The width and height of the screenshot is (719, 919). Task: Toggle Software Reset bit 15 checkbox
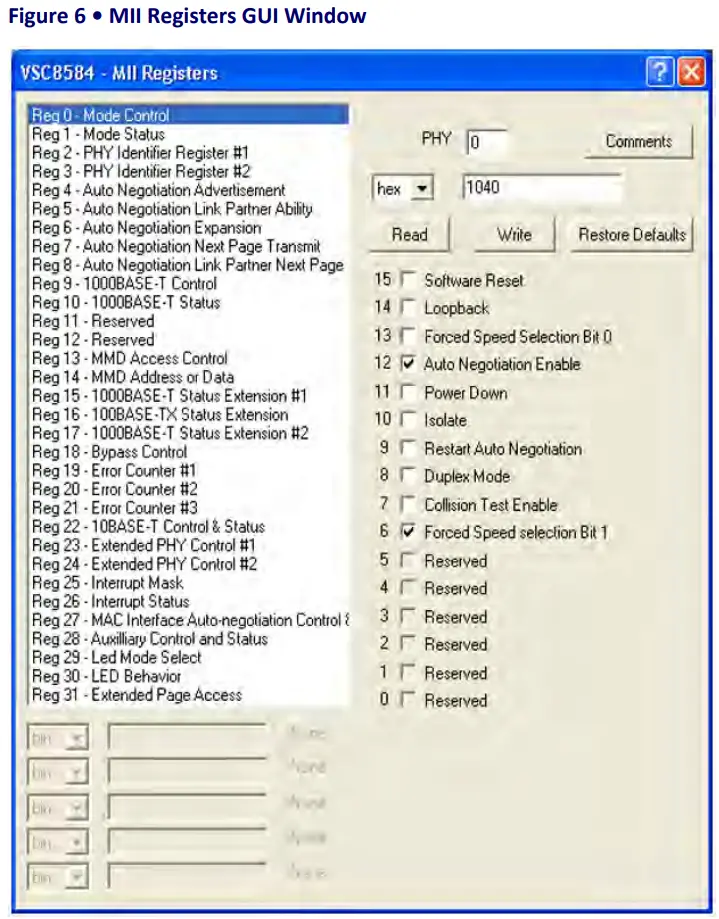[x=408, y=280]
